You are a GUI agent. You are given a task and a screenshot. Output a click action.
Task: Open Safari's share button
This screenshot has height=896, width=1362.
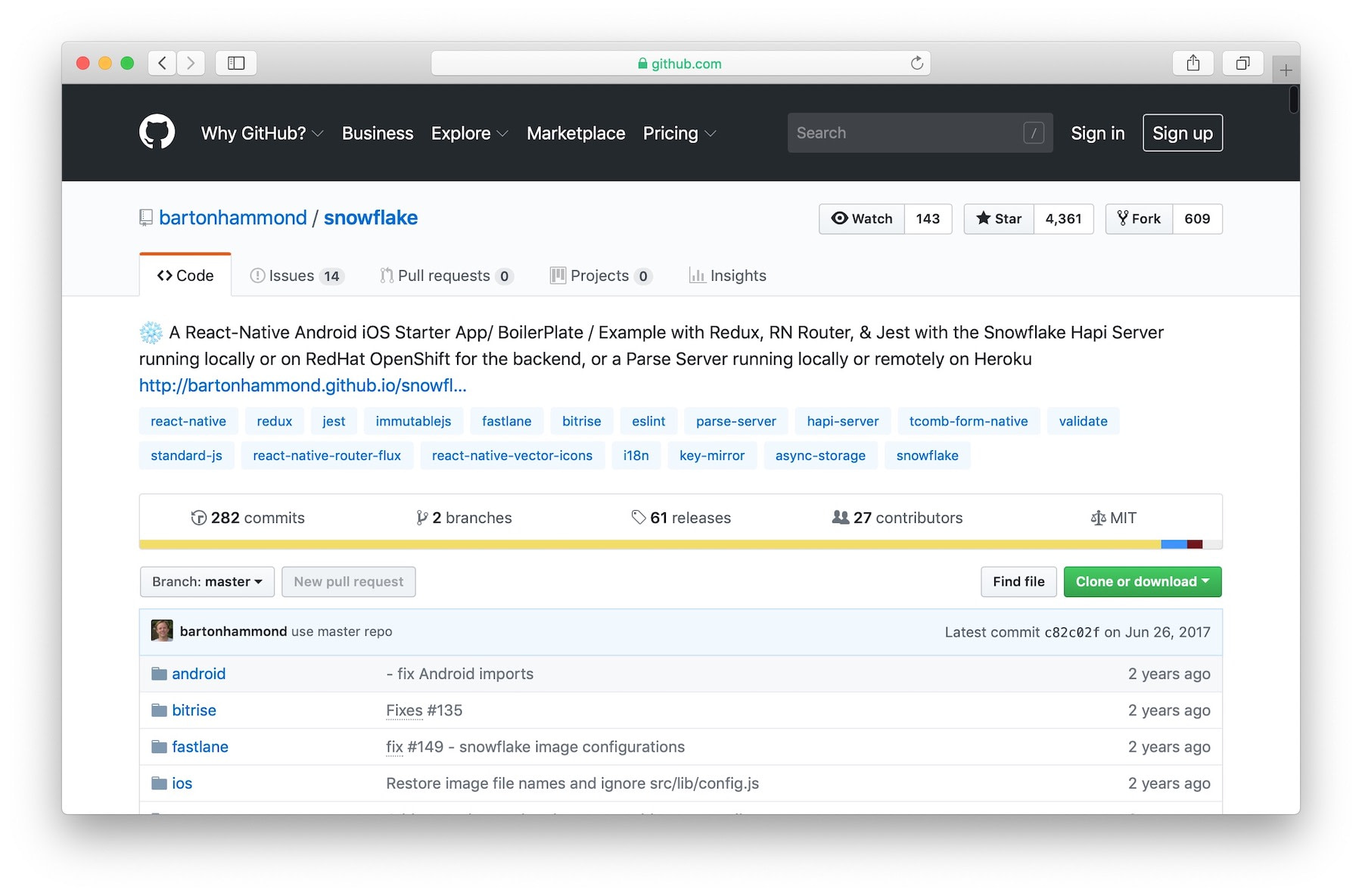point(1193,63)
